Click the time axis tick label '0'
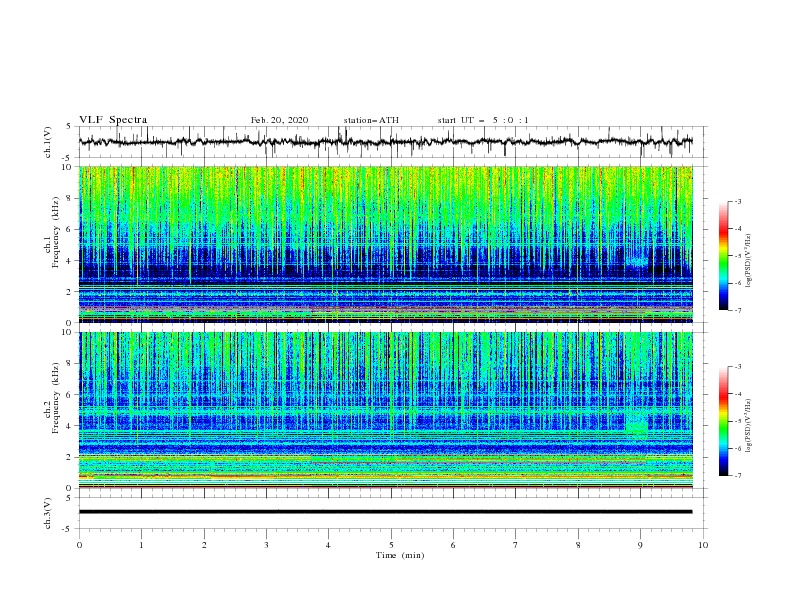Screen dimensions: 792x612 pos(79,545)
